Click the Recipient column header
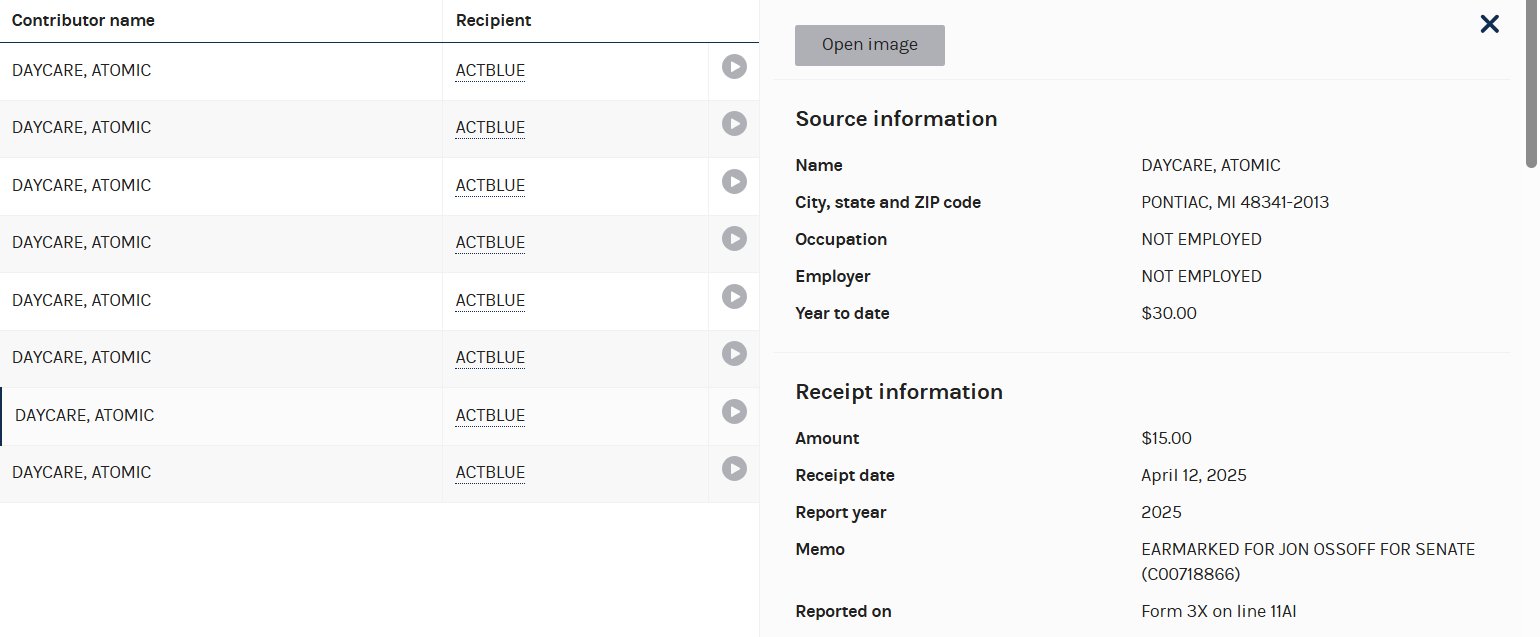1540x637 pixels. [493, 20]
